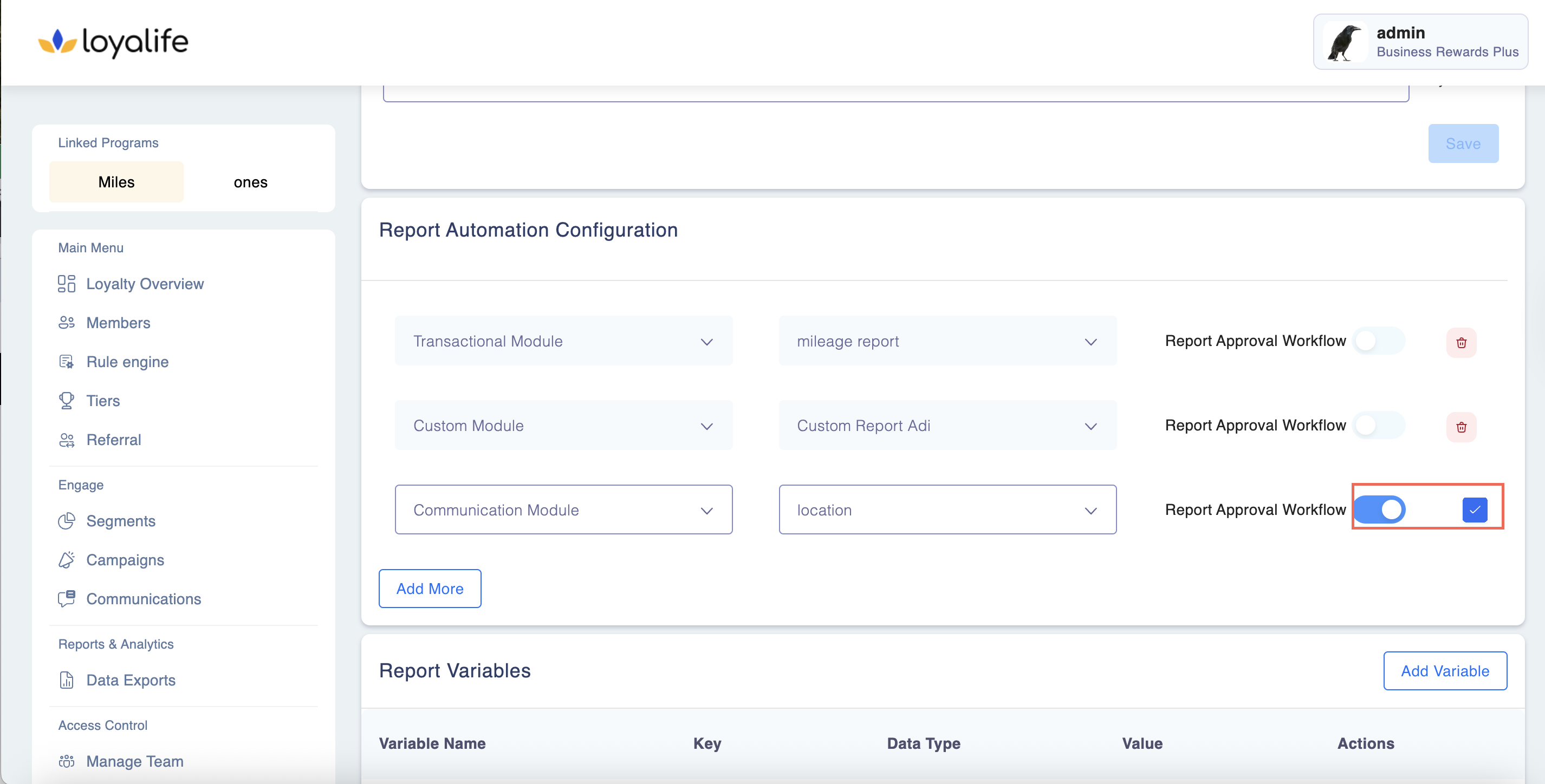
Task: Click the Loyalty Overview dashboard icon
Action: tap(67, 284)
